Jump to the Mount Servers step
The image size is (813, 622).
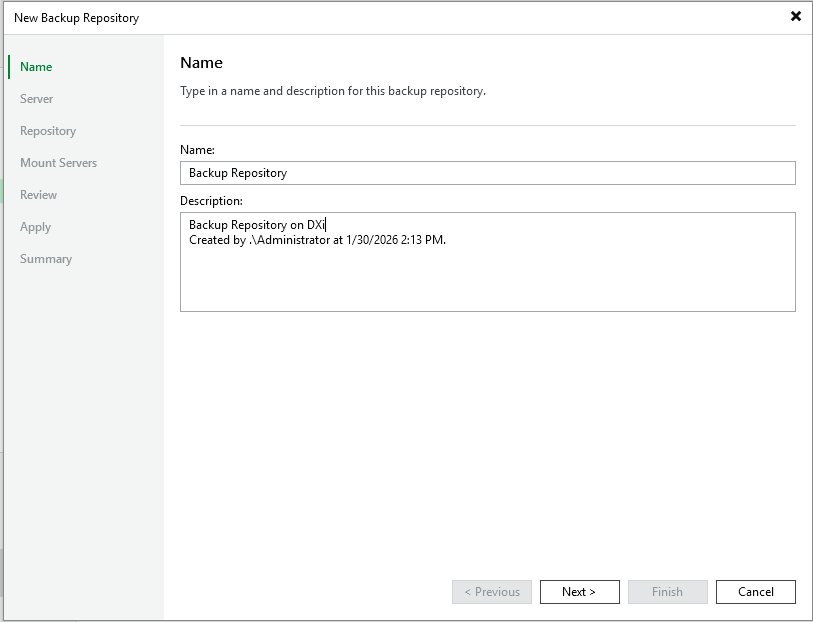[58, 163]
